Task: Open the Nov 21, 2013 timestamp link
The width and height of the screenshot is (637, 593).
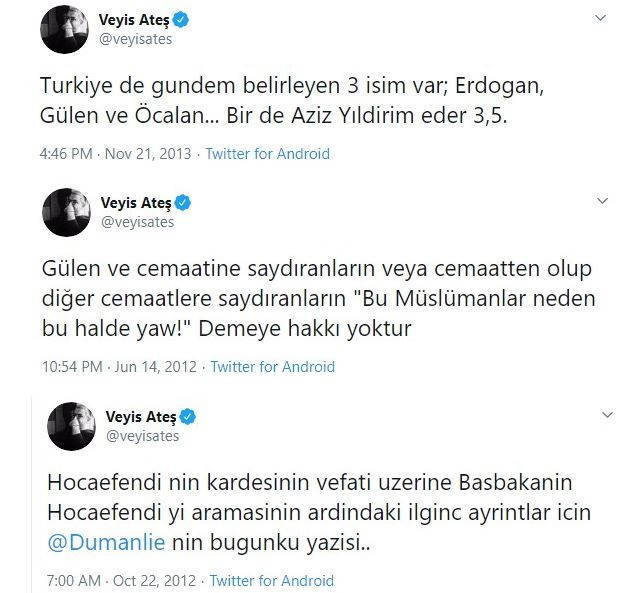Action: (x=115, y=154)
